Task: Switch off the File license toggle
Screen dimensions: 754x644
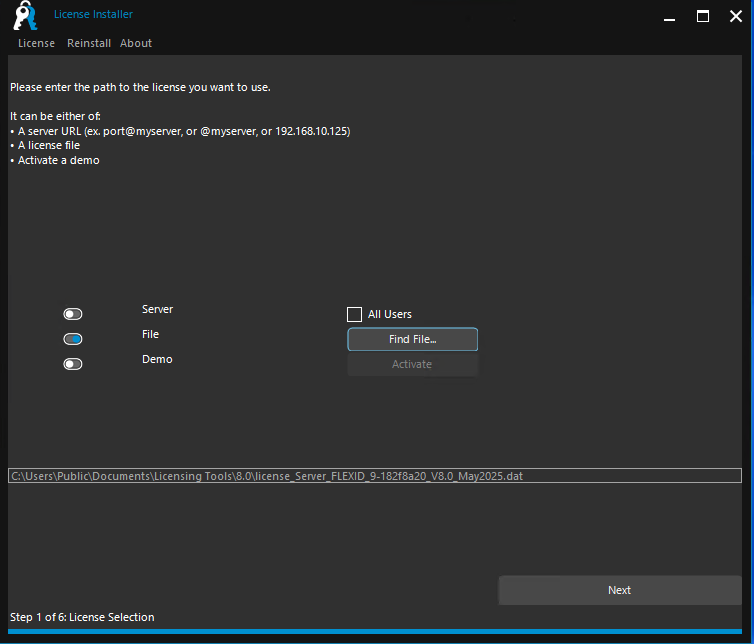Action: tap(72, 339)
